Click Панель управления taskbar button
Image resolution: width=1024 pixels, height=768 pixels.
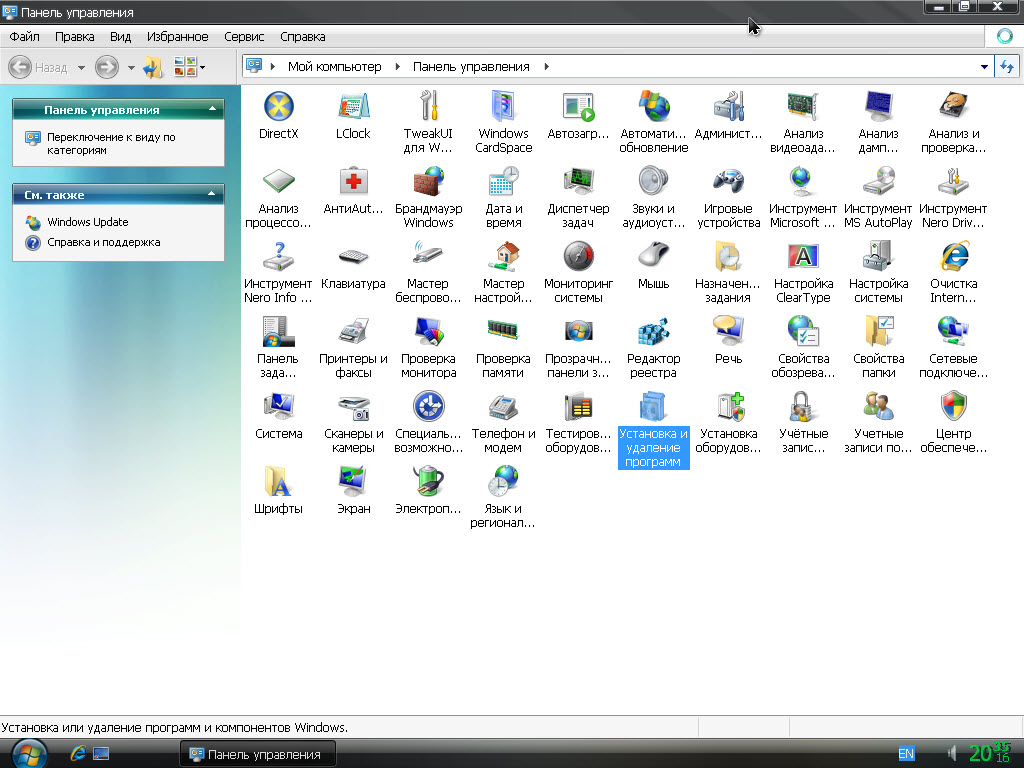[x=257, y=754]
